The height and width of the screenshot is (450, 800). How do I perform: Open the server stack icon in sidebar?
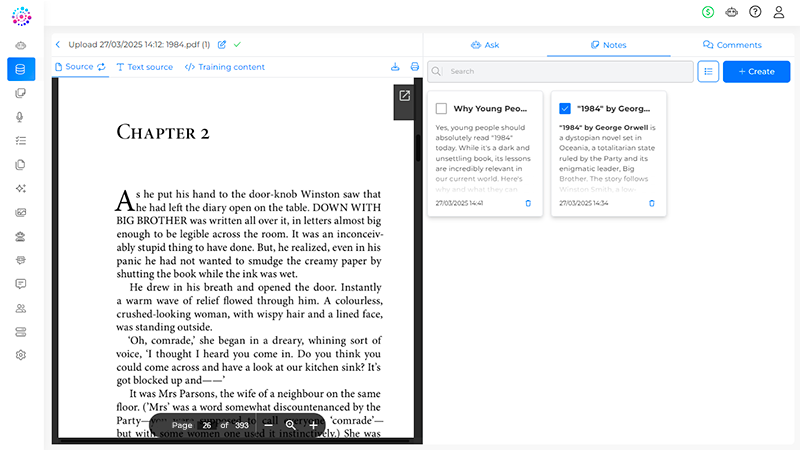click(21, 332)
